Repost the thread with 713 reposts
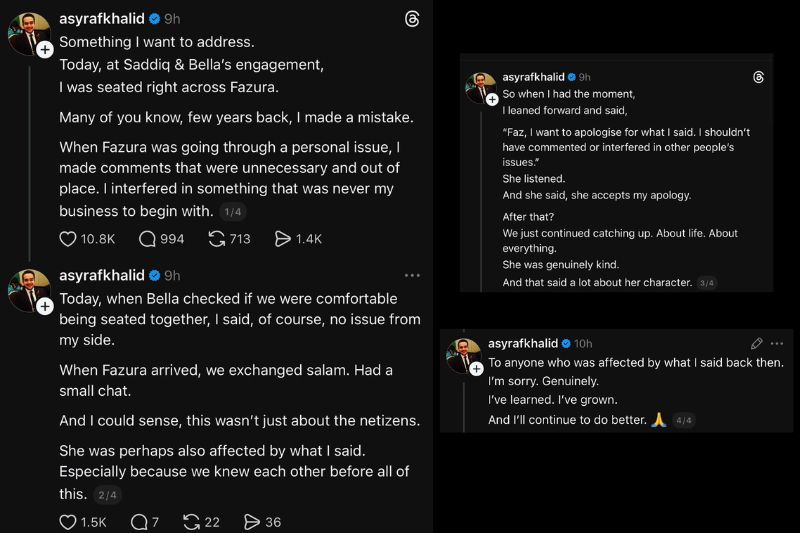 coord(215,239)
